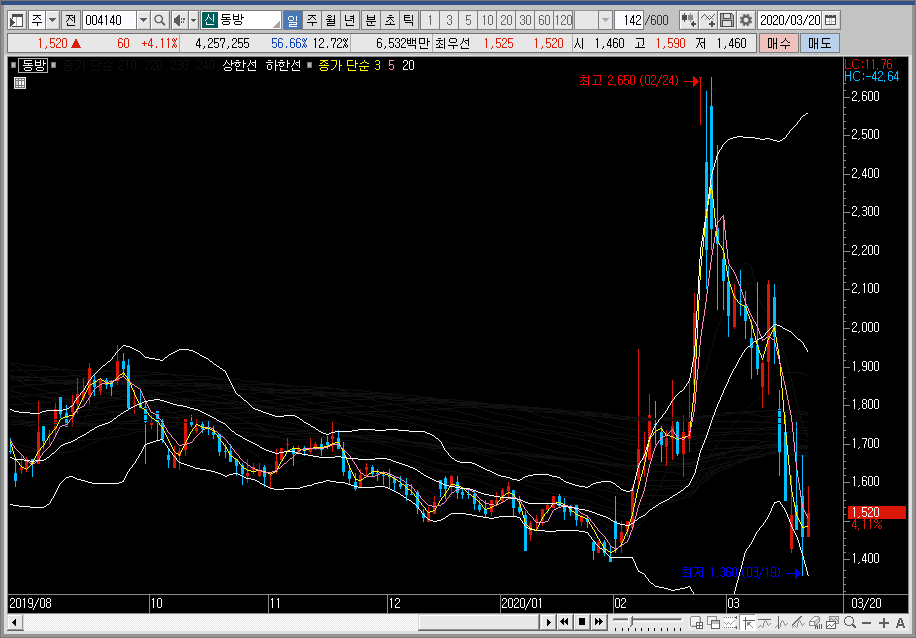Select the 년 yearly period toggle

coord(349,20)
